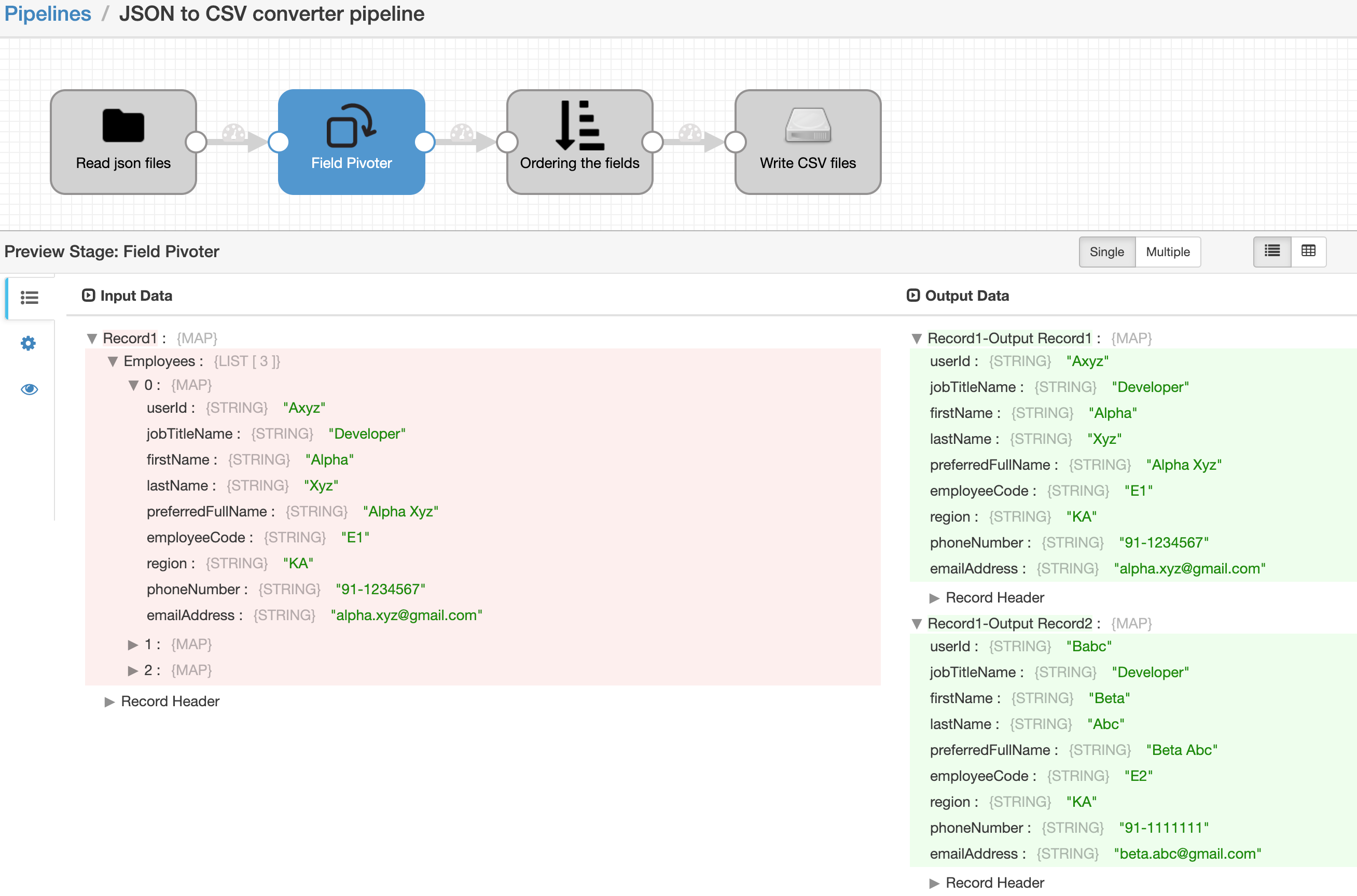This screenshot has width=1357, height=896.
Task: Collapse the Employees list node
Action: click(x=113, y=362)
